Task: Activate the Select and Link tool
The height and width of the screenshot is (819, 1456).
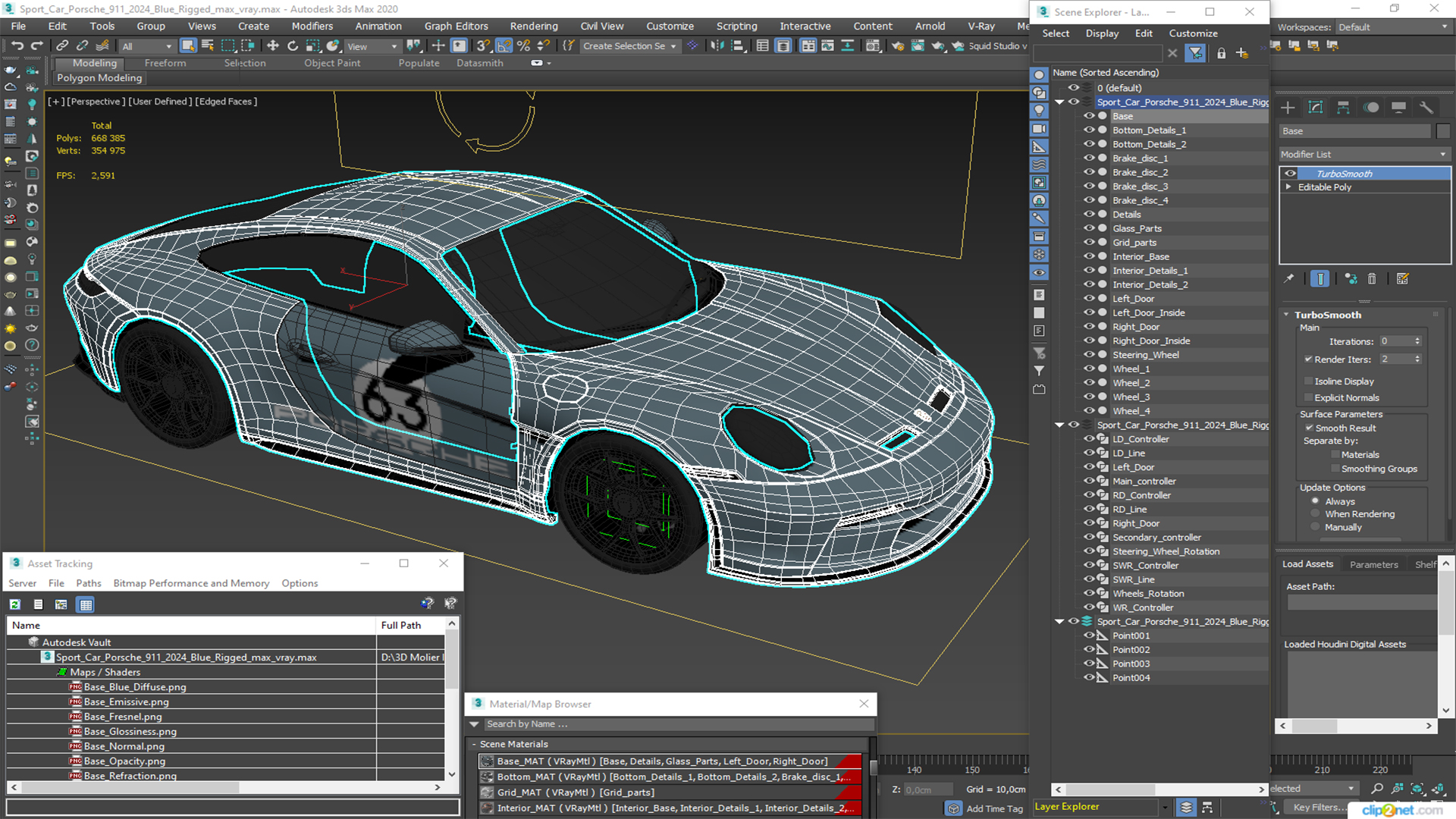Action: click(x=62, y=45)
